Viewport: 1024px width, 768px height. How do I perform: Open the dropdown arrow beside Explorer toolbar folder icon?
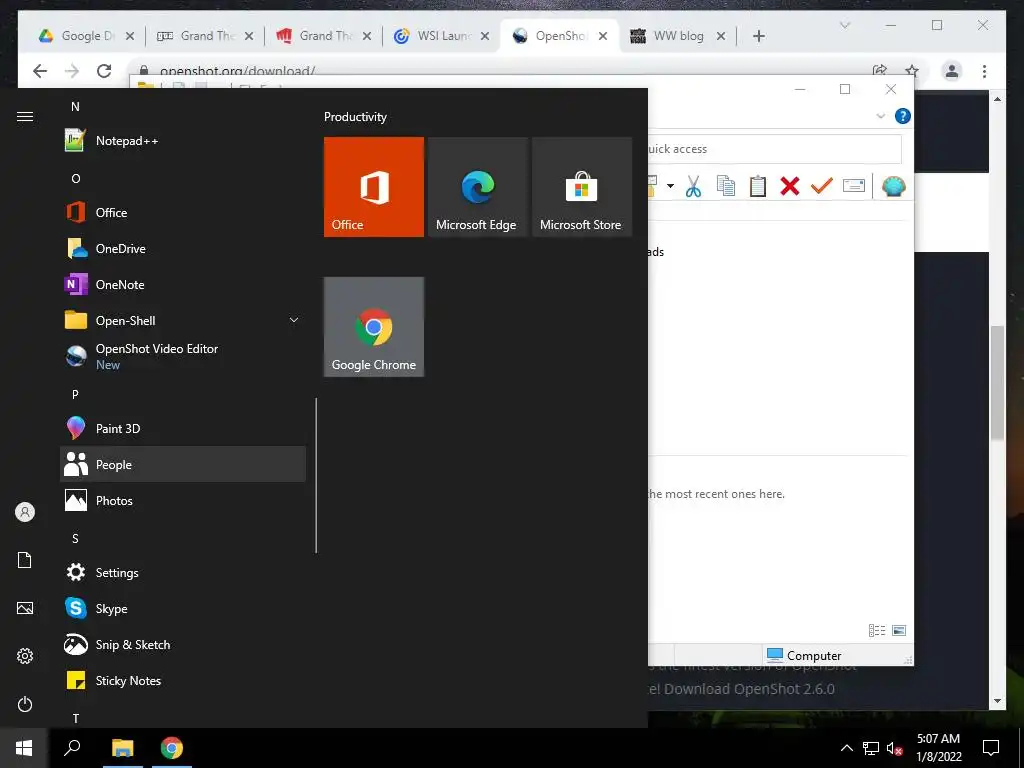point(670,186)
